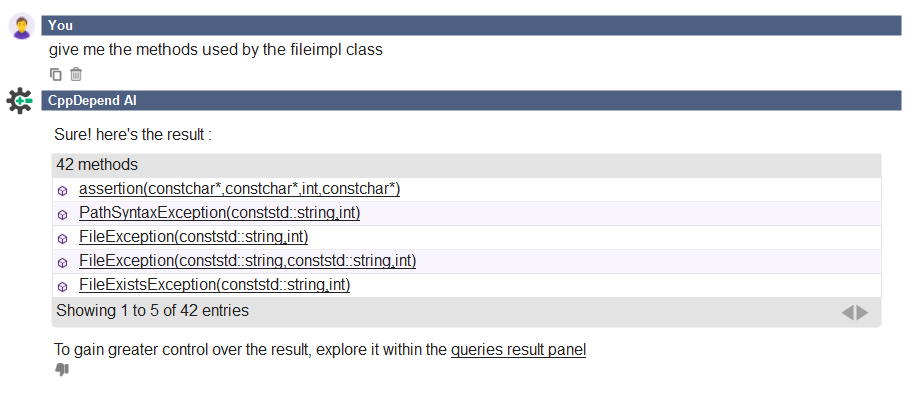Screen dimensions: 912x407
Task: Go to next page of results
Action: click(863, 313)
